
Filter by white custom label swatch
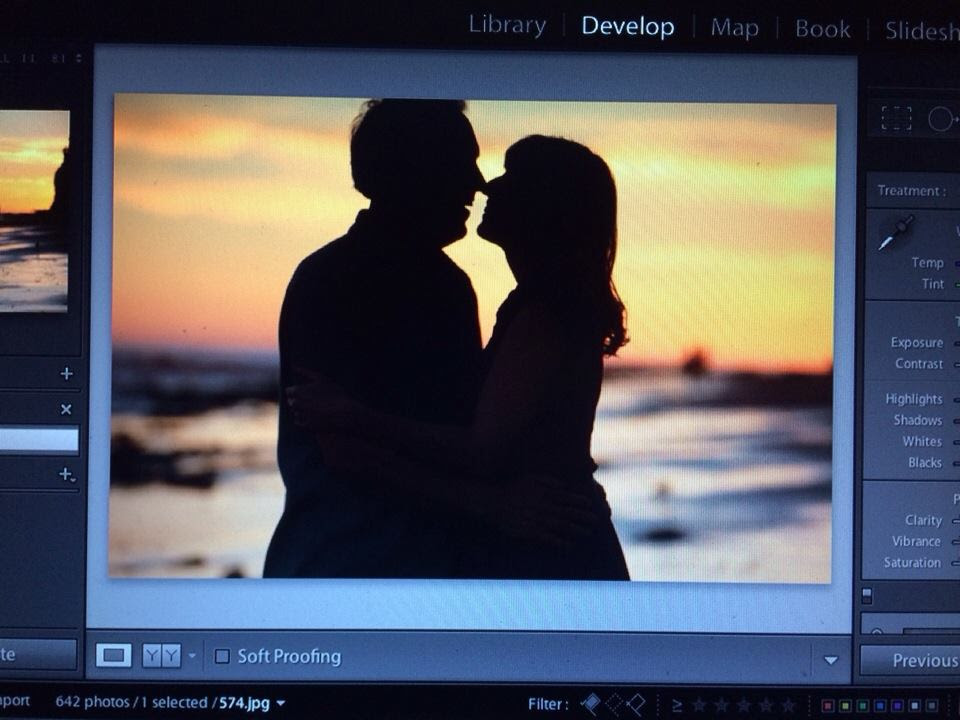tap(915, 706)
